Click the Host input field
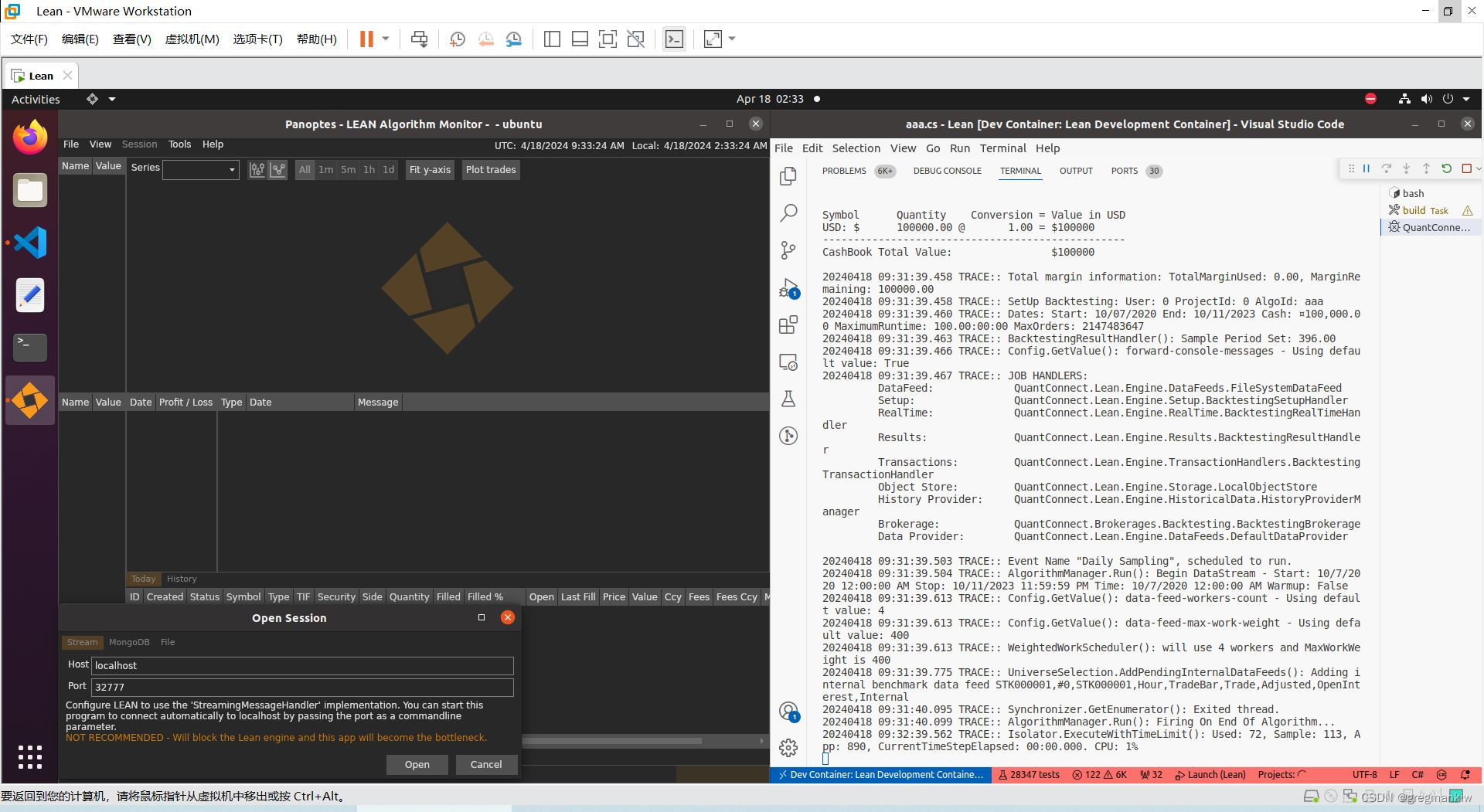1484x812 pixels. point(302,665)
